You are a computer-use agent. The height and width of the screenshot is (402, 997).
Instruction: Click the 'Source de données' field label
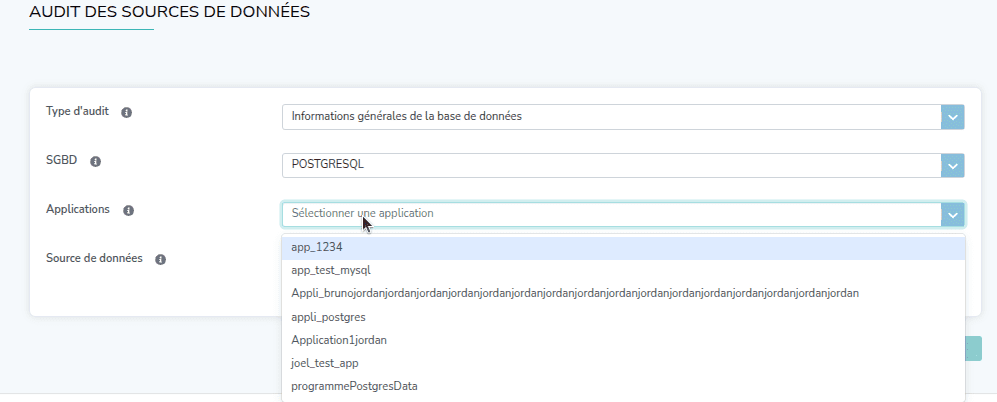click(x=94, y=258)
